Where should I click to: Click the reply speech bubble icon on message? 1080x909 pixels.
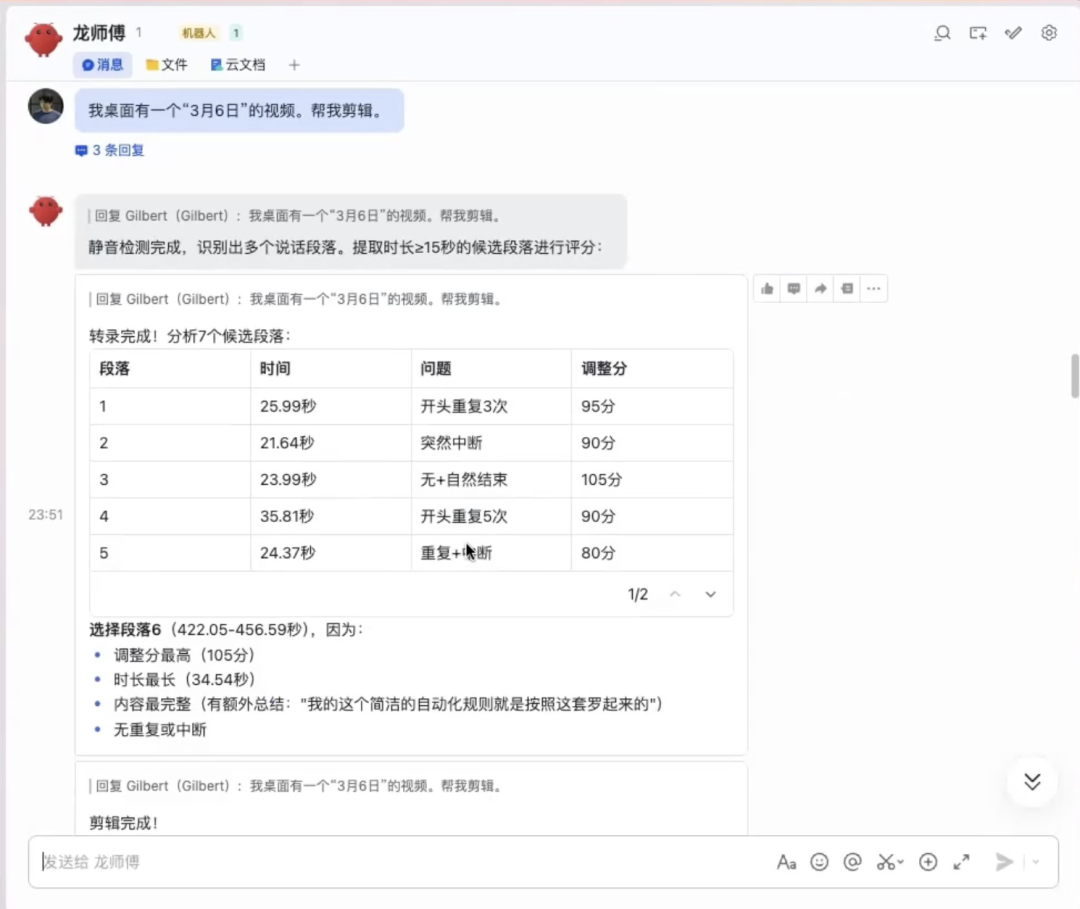[794, 289]
